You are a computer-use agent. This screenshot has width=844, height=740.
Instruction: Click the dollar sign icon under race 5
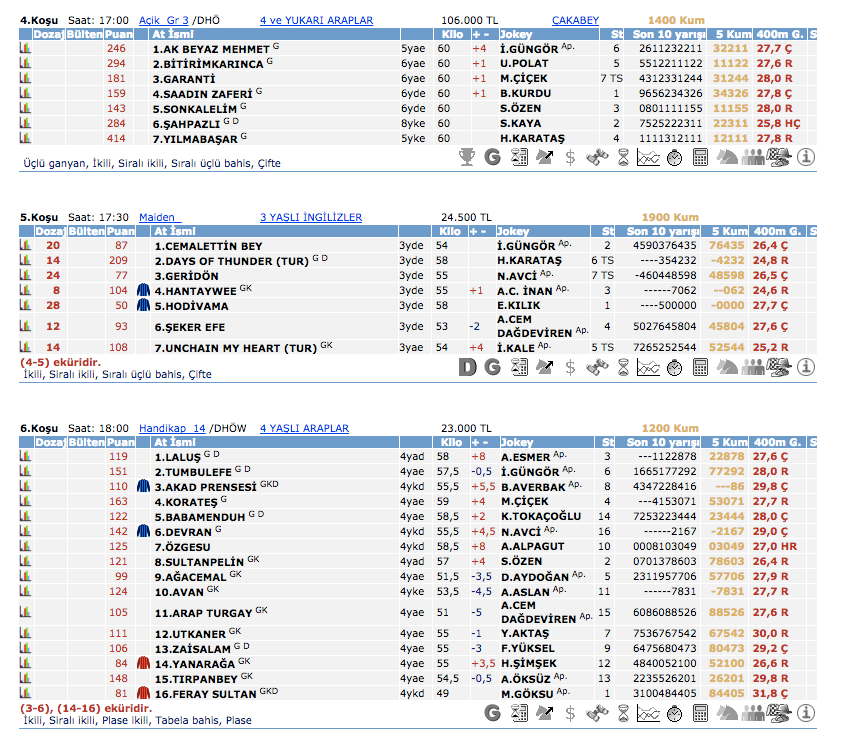click(571, 367)
